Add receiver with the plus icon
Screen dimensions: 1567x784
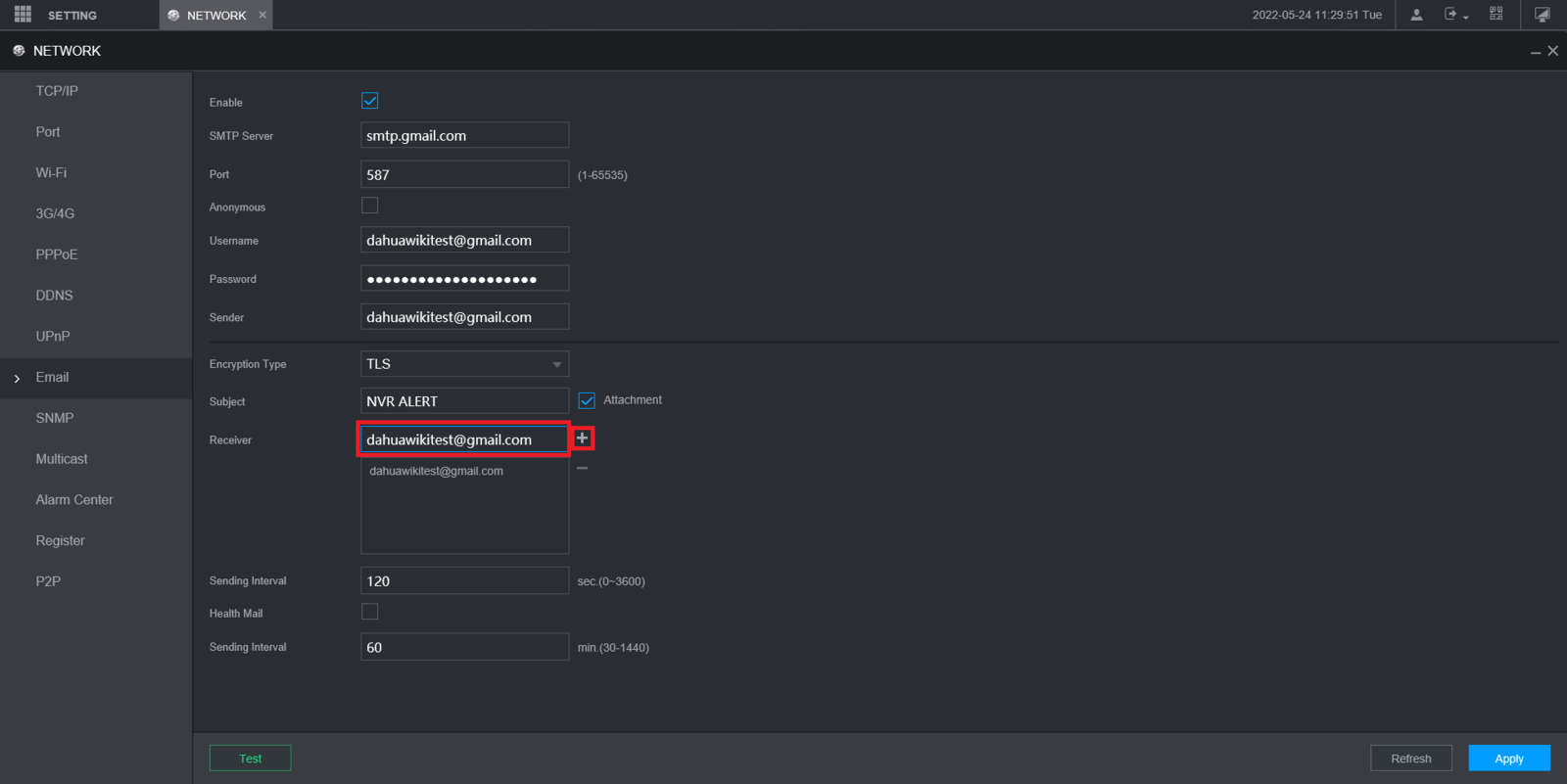click(x=582, y=438)
